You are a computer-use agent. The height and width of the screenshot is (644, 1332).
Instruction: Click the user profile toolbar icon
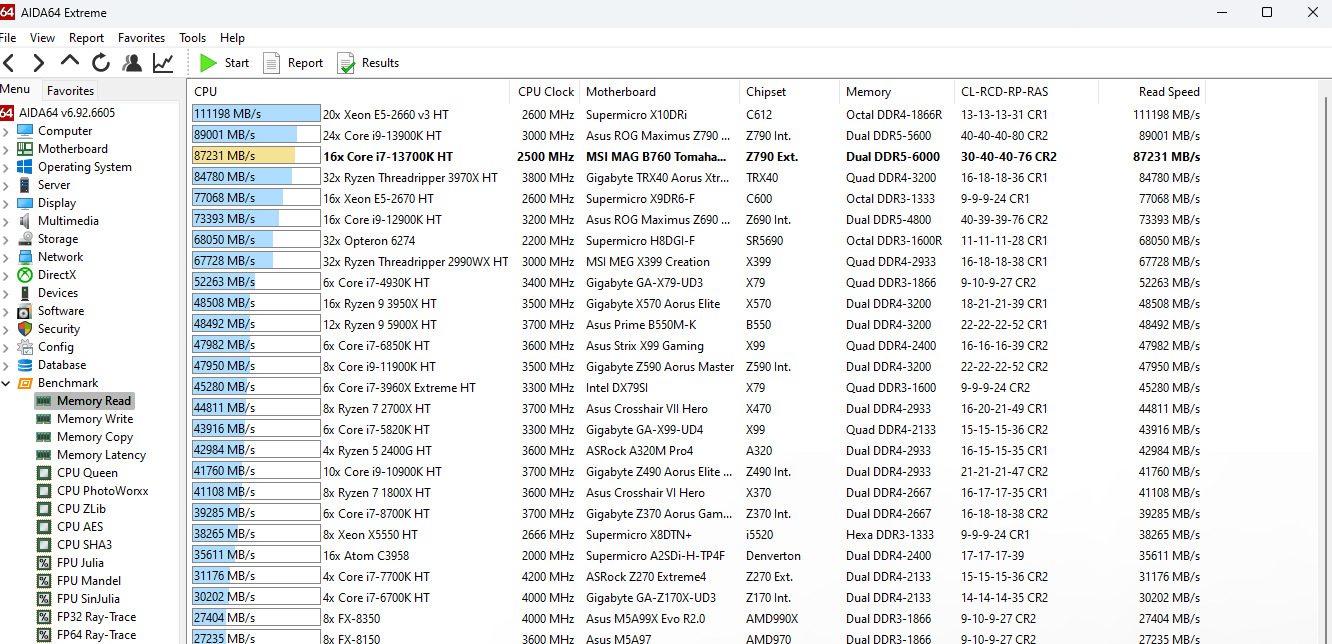132,63
